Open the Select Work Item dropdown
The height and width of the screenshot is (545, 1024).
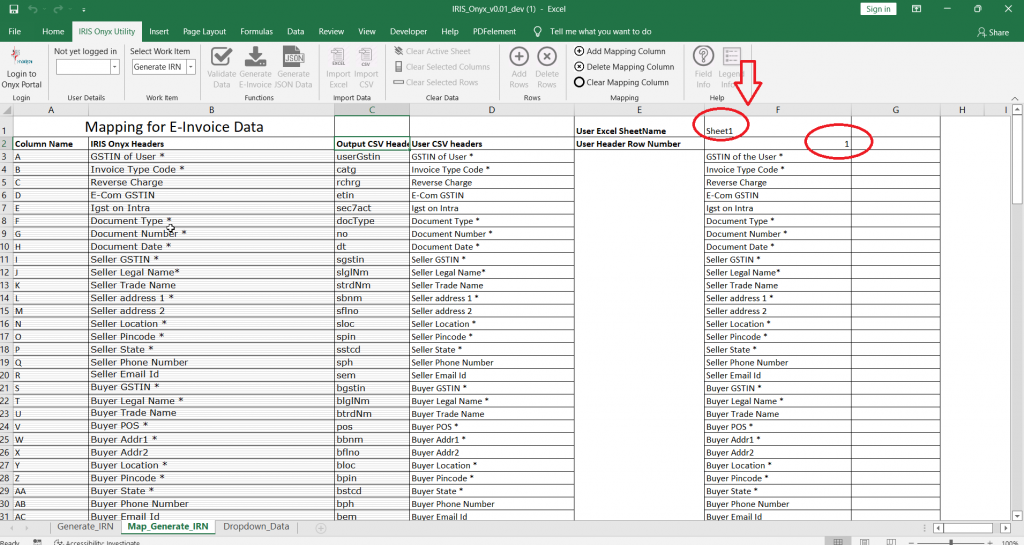point(191,67)
